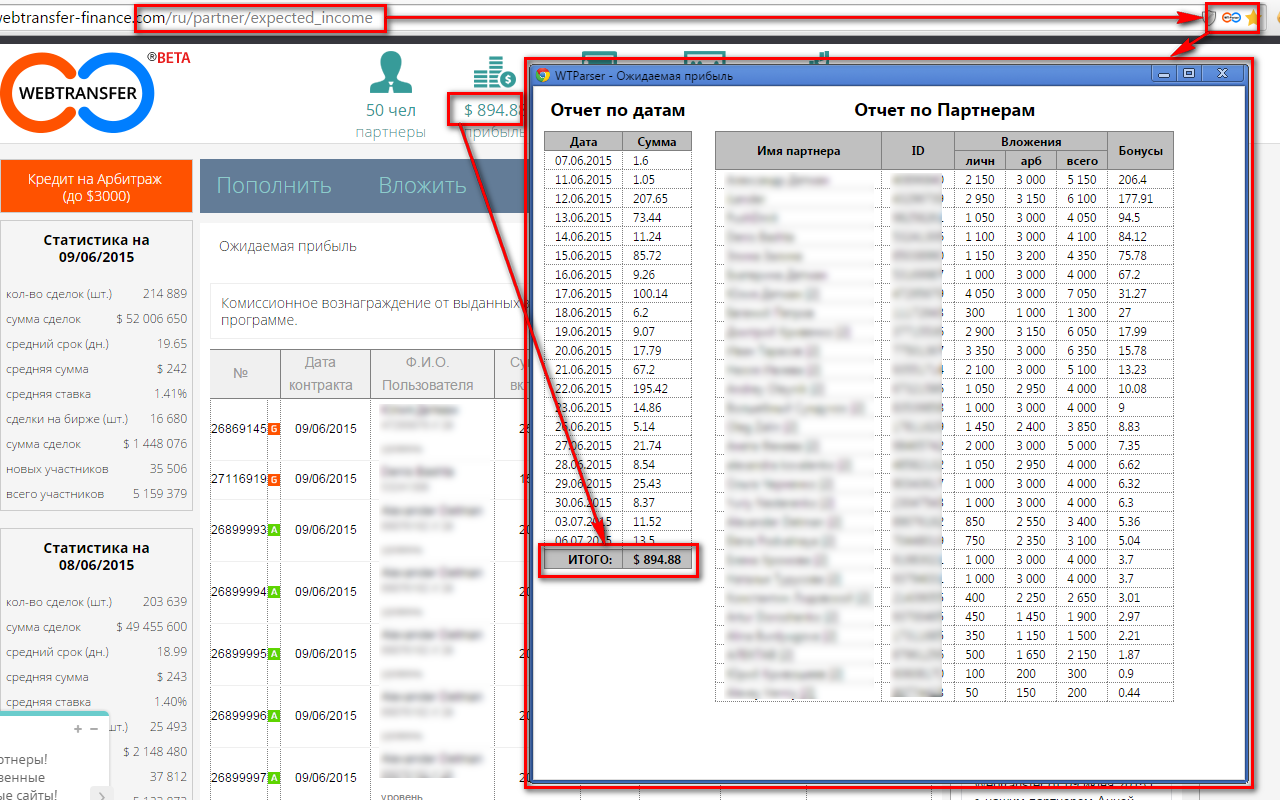Click the Бонусы column header
The image size is (1280, 800).
pos(1140,151)
